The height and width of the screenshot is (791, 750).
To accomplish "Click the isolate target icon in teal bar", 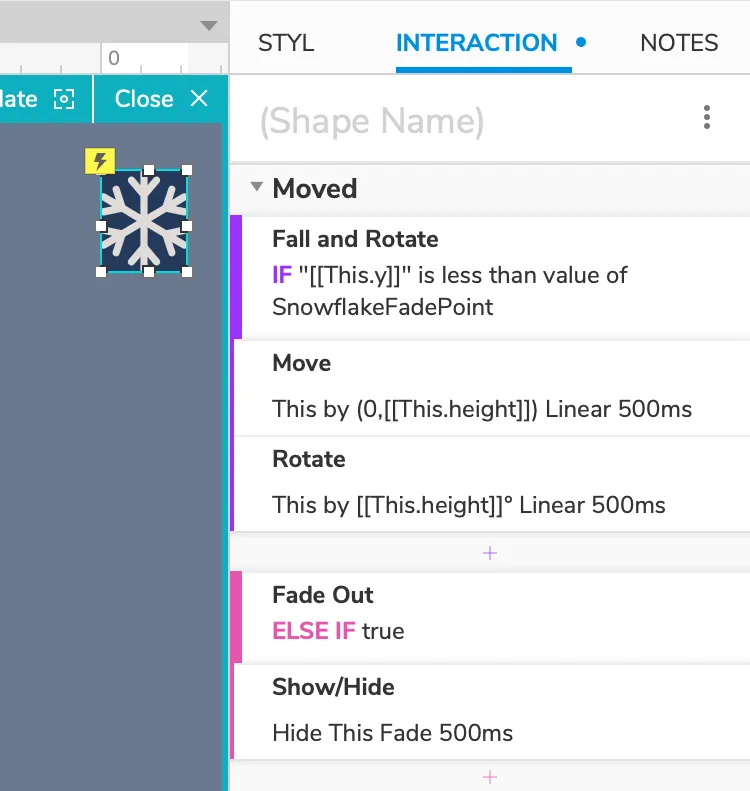I will coord(64,99).
